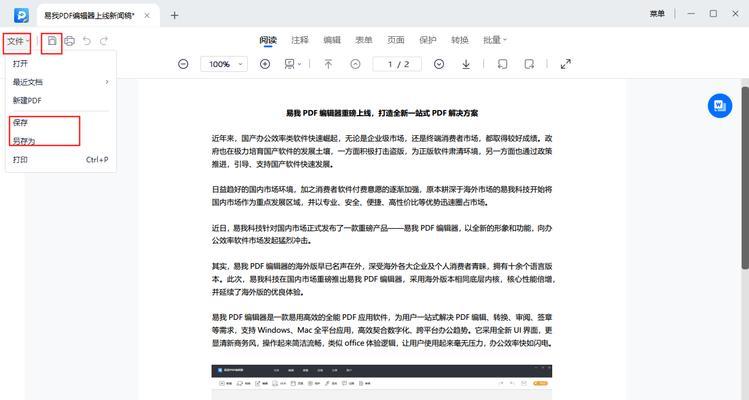Click the blue Word convert floating button
Screen dimensions: 749x400
[x=720, y=106]
